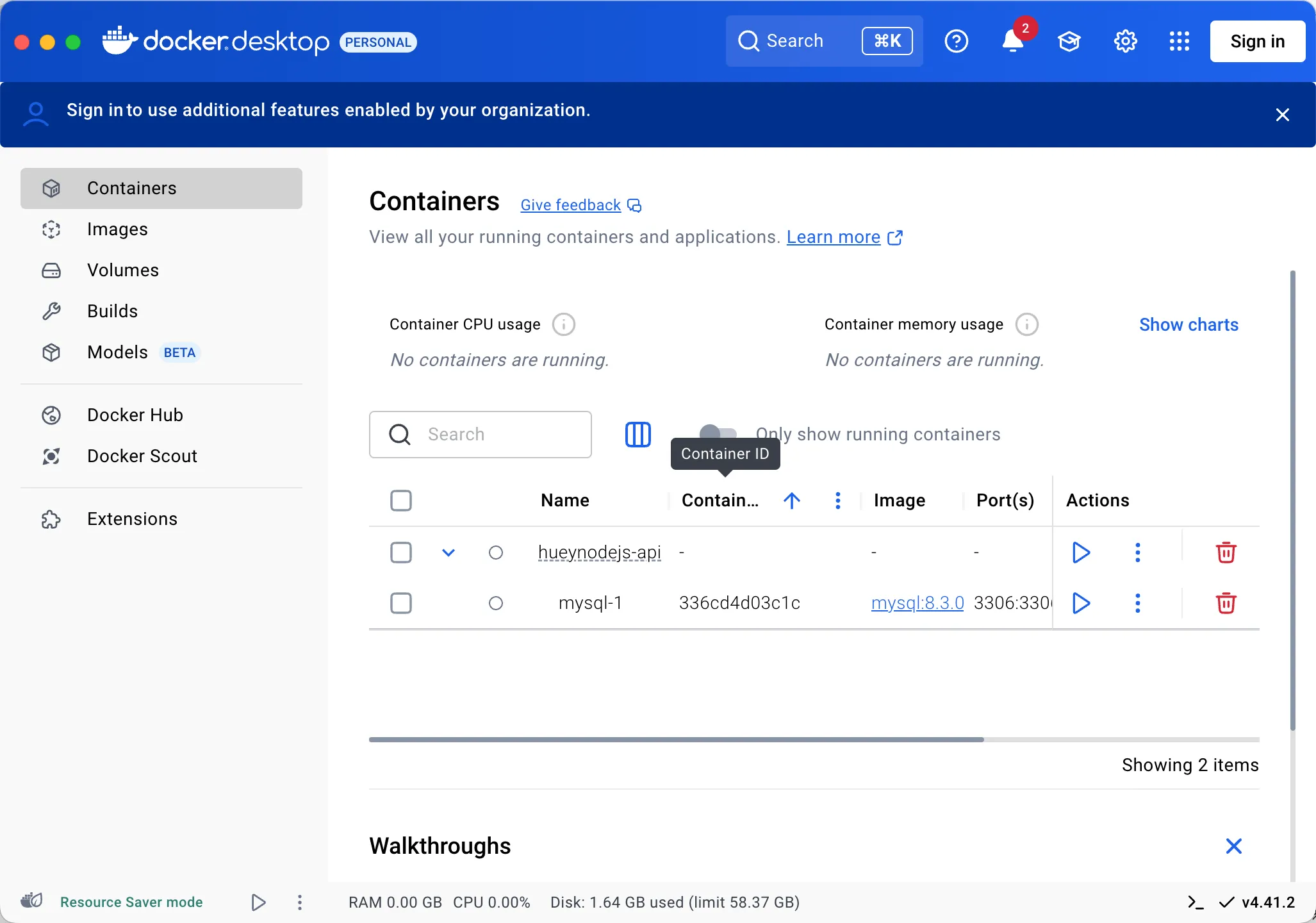The image size is (1316, 923).
Task: Open the column customization icon
Action: click(x=638, y=435)
